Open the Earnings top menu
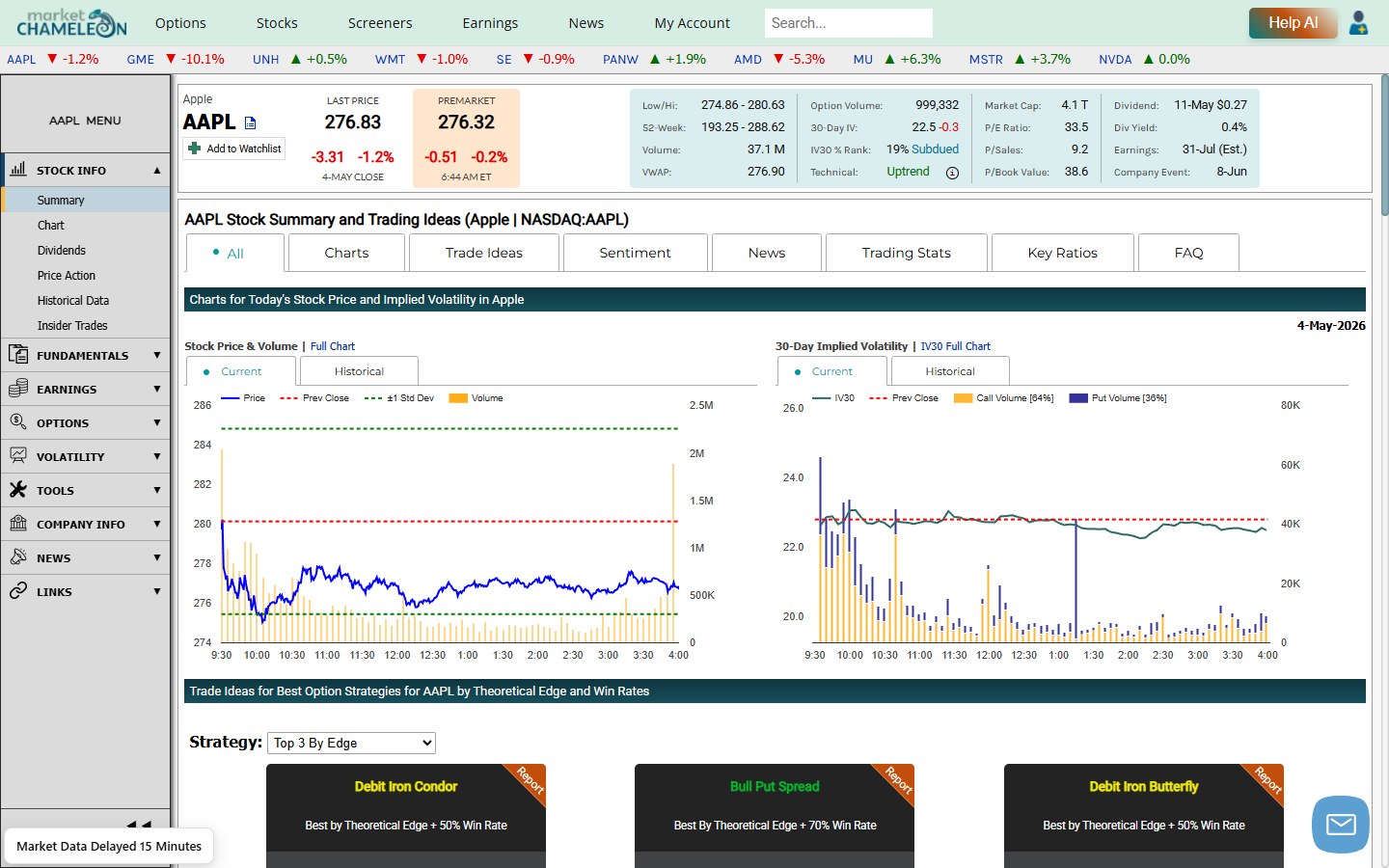Image resolution: width=1389 pixels, height=868 pixels. pyautogui.click(x=490, y=23)
